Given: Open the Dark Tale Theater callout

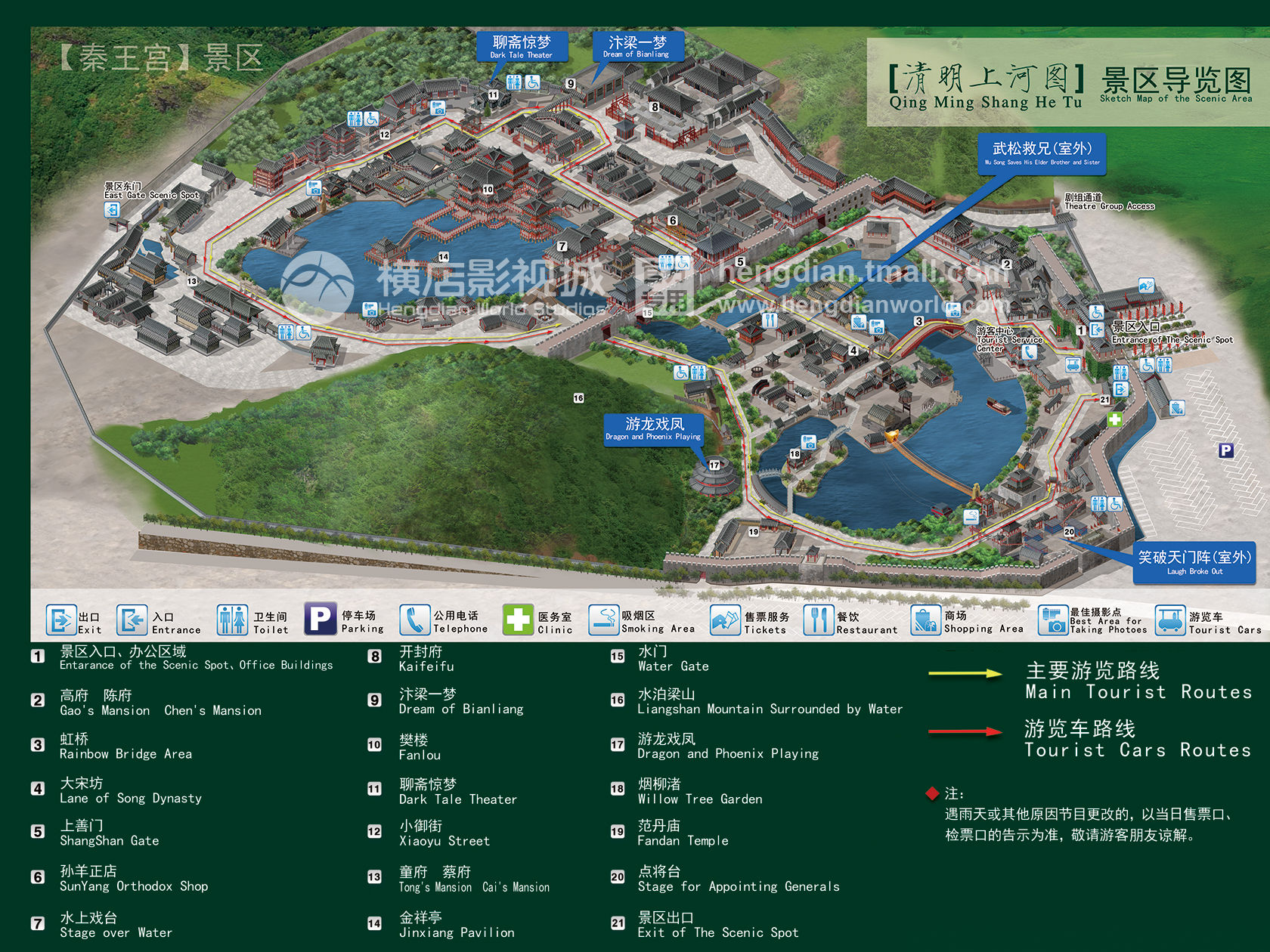Looking at the screenshot, I should (521, 46).
